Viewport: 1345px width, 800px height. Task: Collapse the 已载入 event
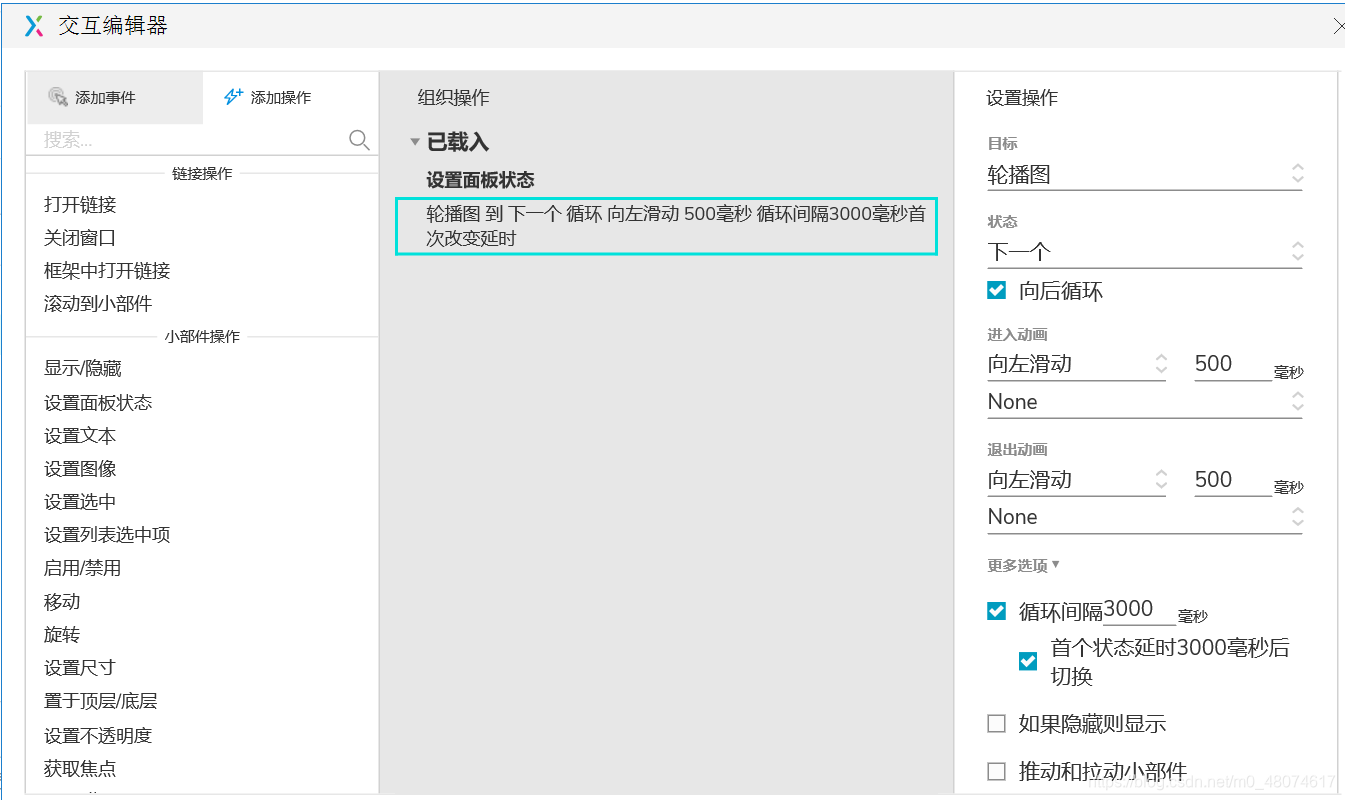tap(414, 143)
